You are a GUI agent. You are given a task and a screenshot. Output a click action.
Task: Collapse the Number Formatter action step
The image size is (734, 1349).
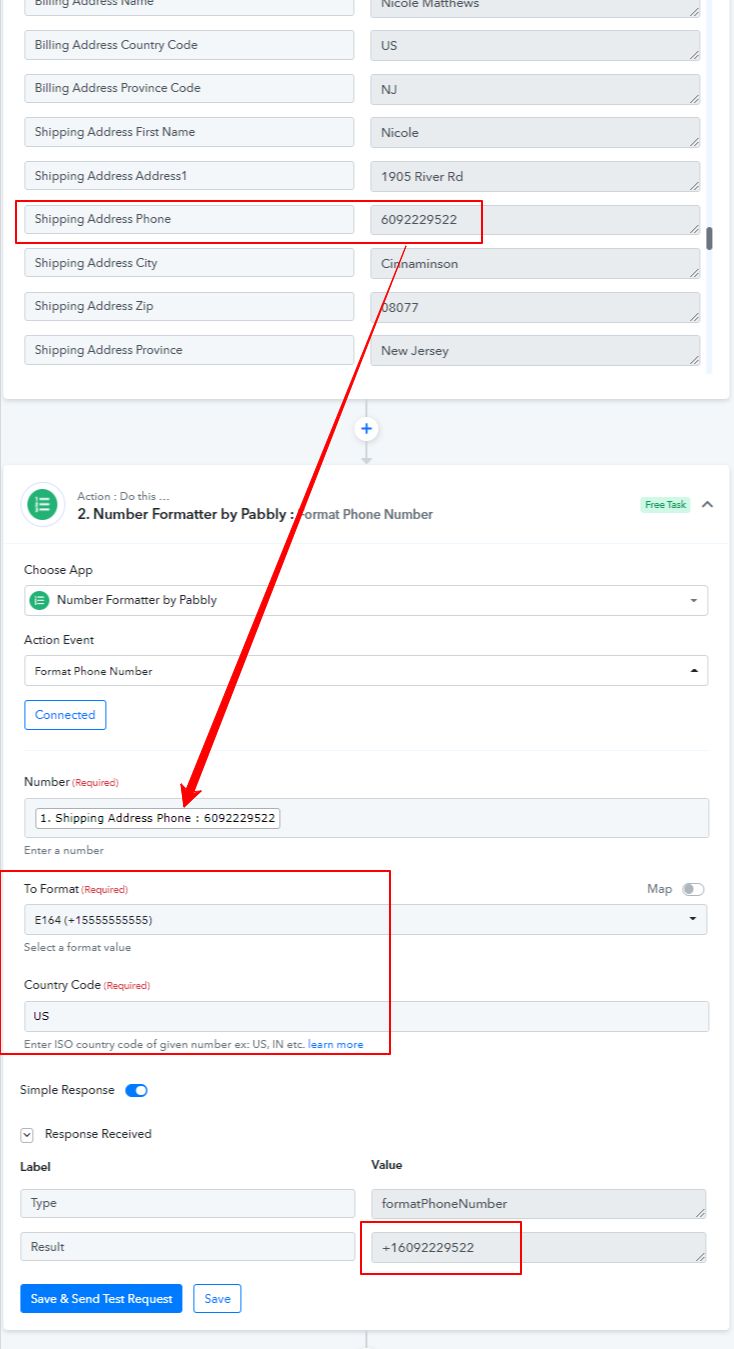tap(707, 505)
